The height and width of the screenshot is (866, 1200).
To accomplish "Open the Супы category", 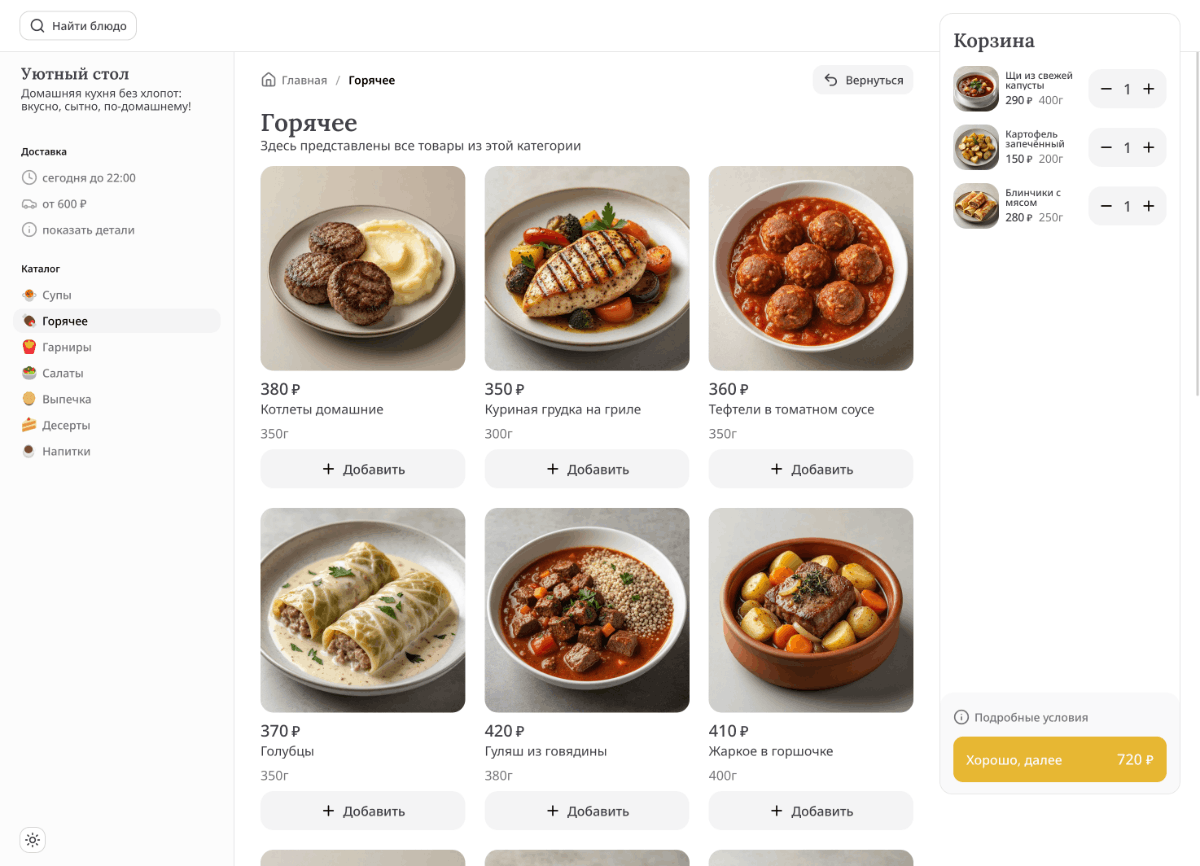I will [56, 295].
